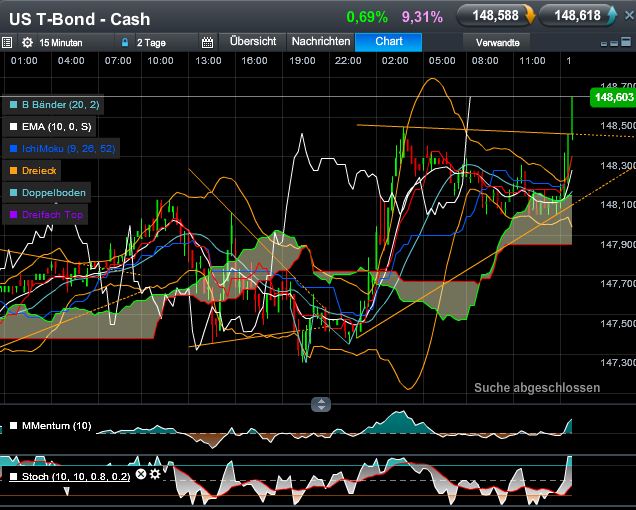The image size is (636, 510).
Task: Open the list view icon in the toolbar
Action: click(7, 42)
